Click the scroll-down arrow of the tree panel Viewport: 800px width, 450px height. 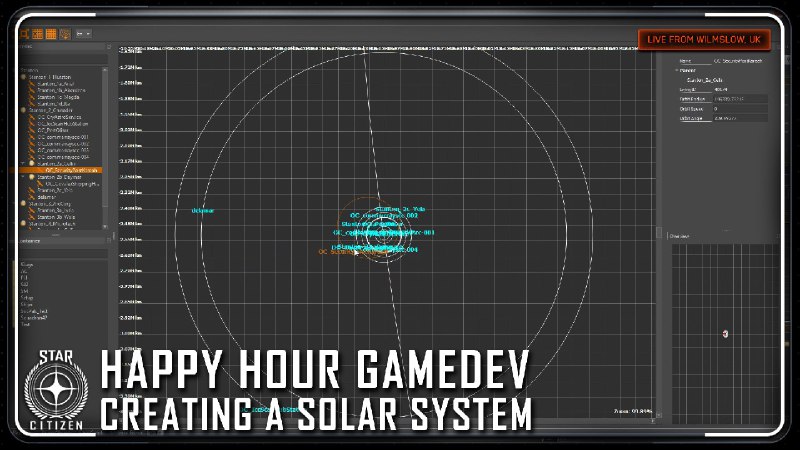tap(105, 227)
